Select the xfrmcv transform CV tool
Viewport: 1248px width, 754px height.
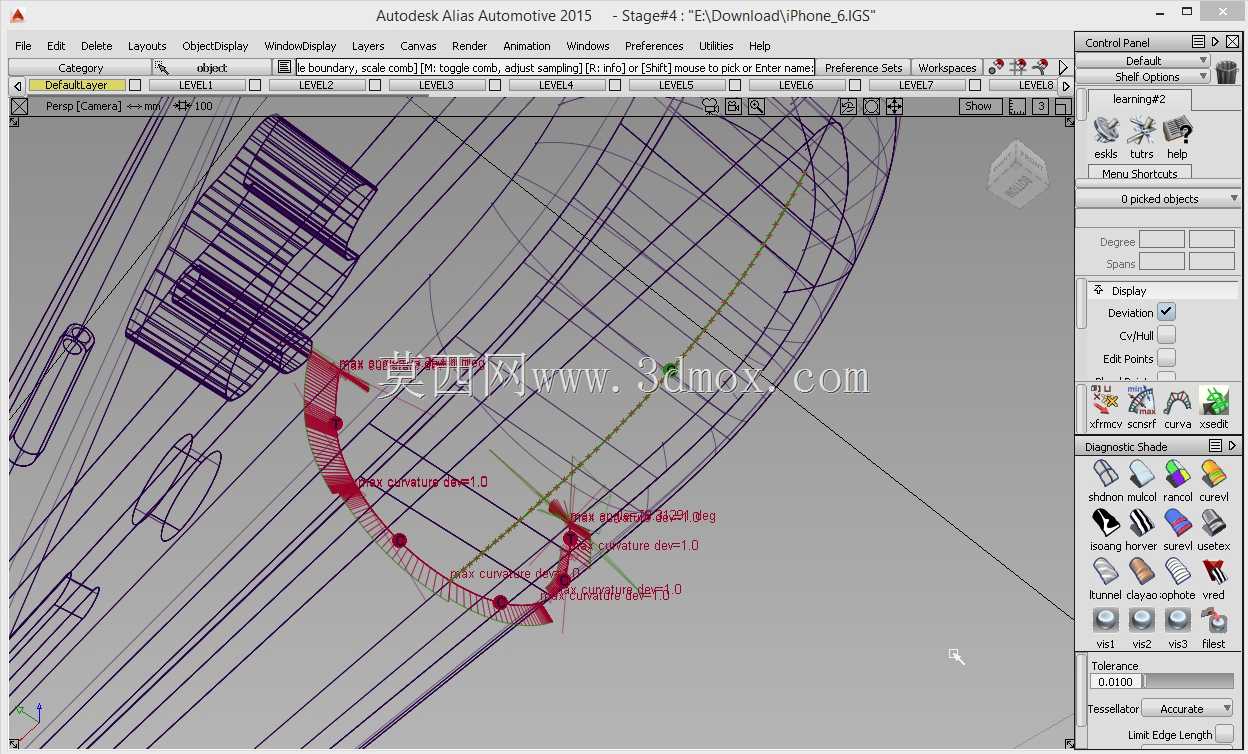click(1105, 401)
